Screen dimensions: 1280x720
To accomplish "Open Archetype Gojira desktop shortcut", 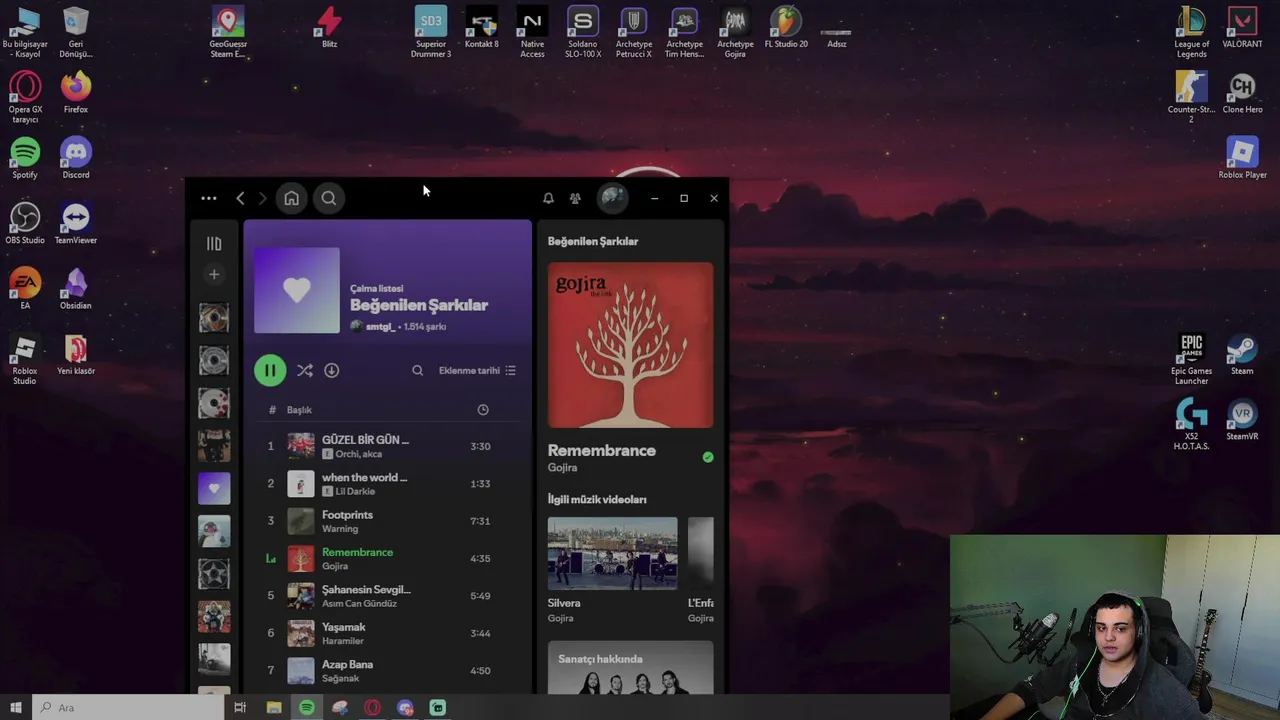I will pyautogui.click(x=735, y=33).
